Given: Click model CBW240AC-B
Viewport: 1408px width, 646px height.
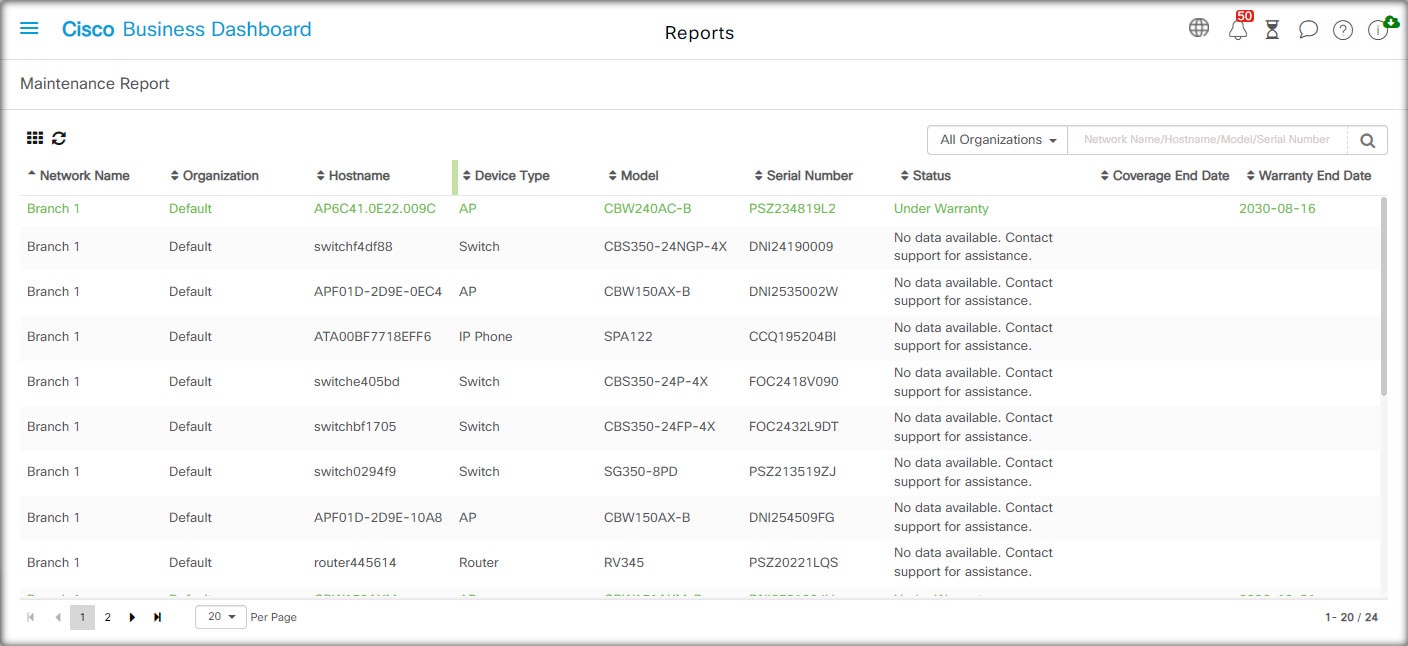Looking at the screenshot, I should (x=647, y=209).
